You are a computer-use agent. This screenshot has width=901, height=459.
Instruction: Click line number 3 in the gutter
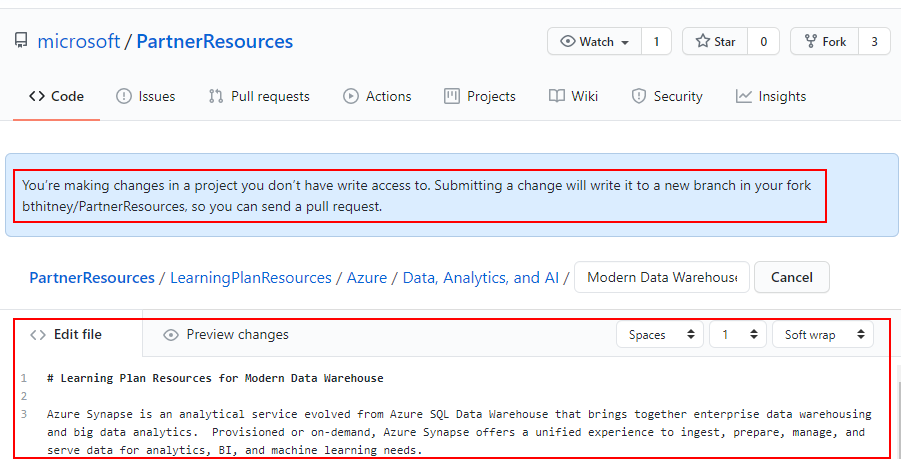(24, 414)
